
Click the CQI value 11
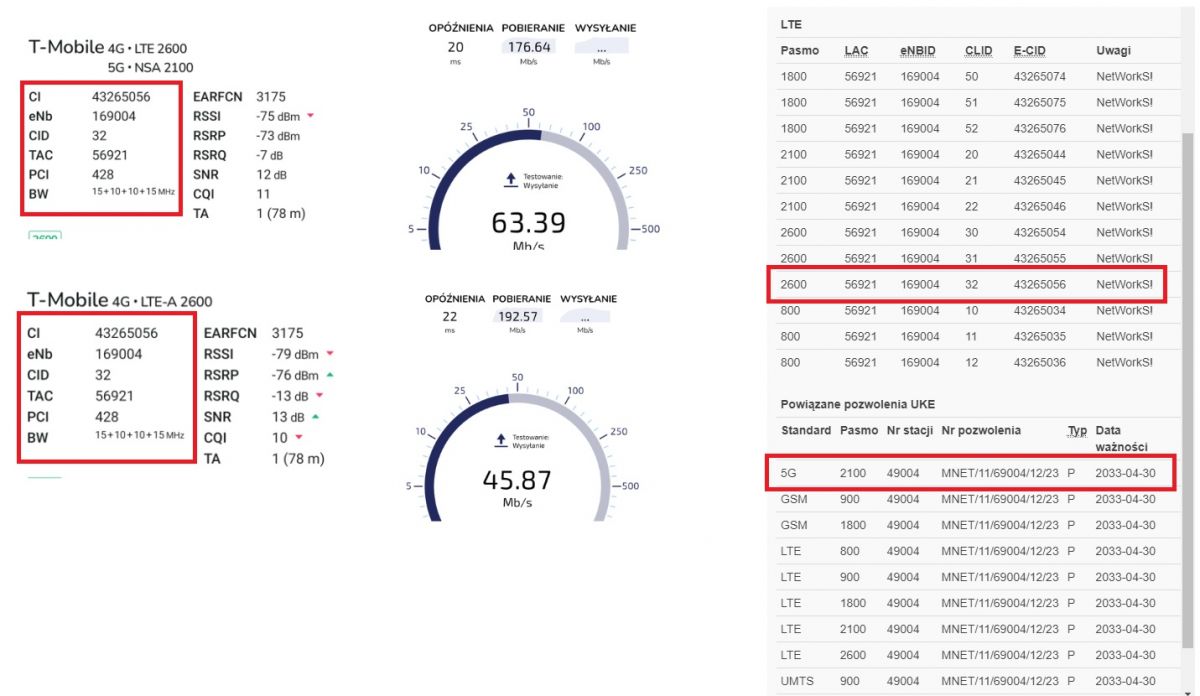(x=263, y=194)
